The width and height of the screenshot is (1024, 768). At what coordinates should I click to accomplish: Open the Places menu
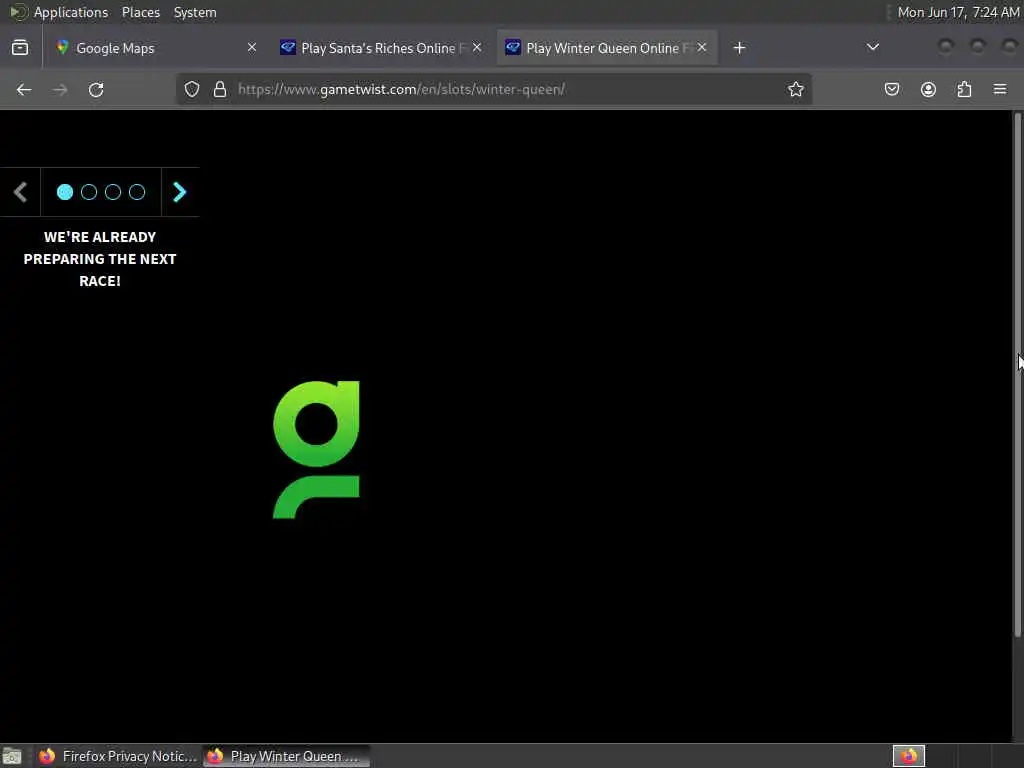click(x=140, y=12)
